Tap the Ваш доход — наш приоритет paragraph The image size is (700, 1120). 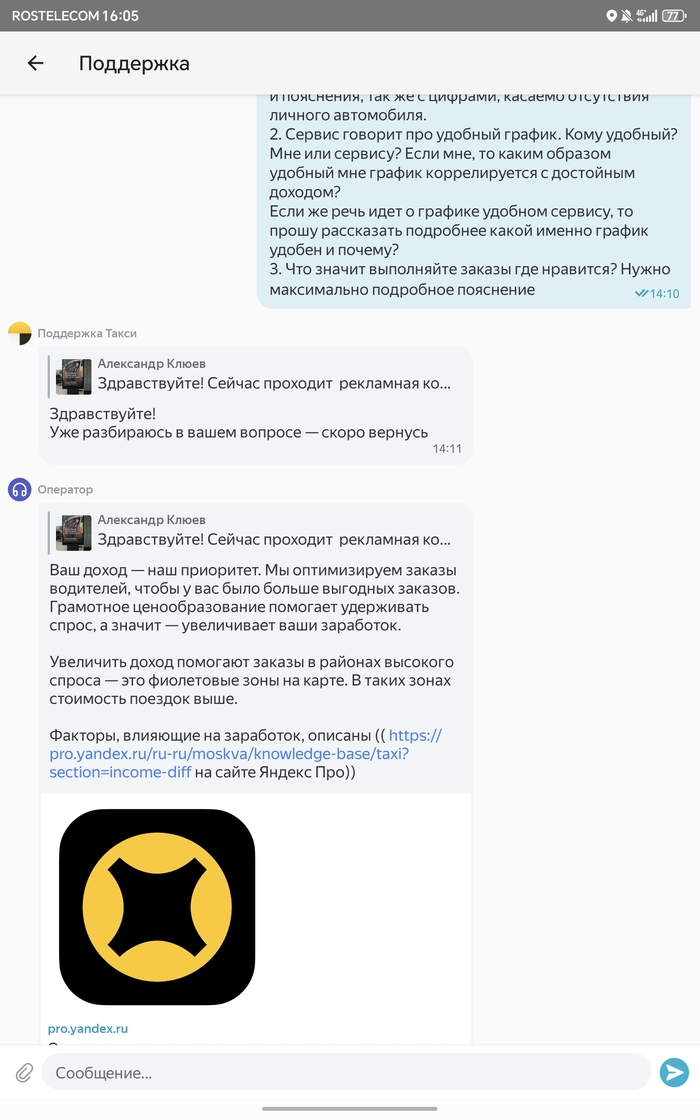click(x=254, y=598)
